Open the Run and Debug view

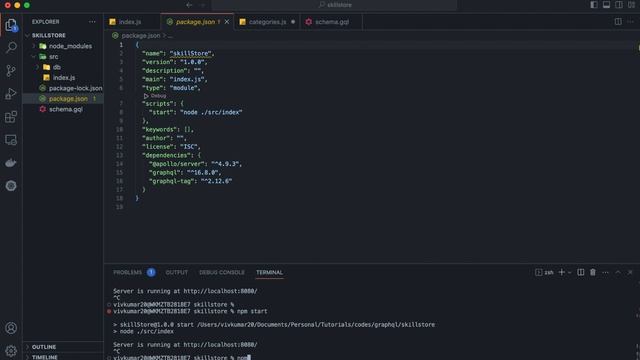(11, 94)
